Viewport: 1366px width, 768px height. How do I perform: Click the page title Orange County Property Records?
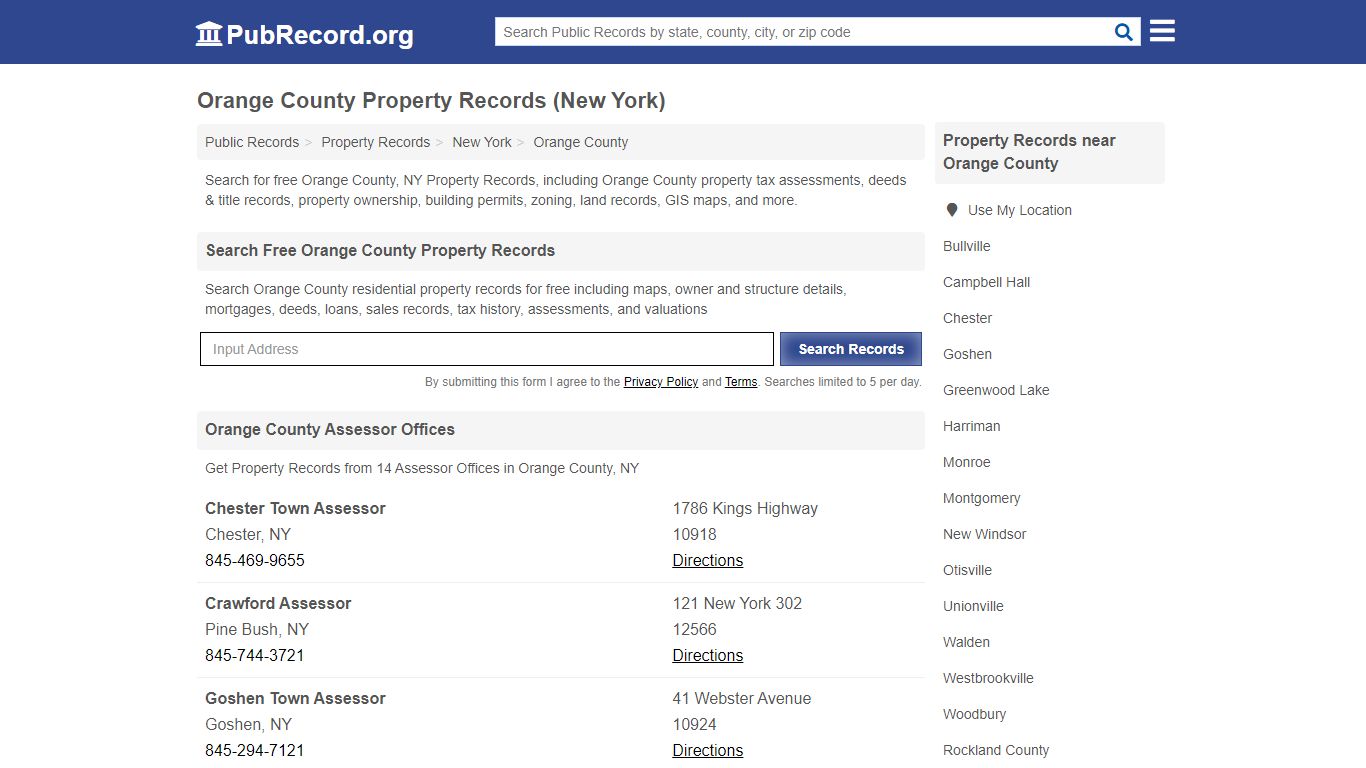(431, 100)
